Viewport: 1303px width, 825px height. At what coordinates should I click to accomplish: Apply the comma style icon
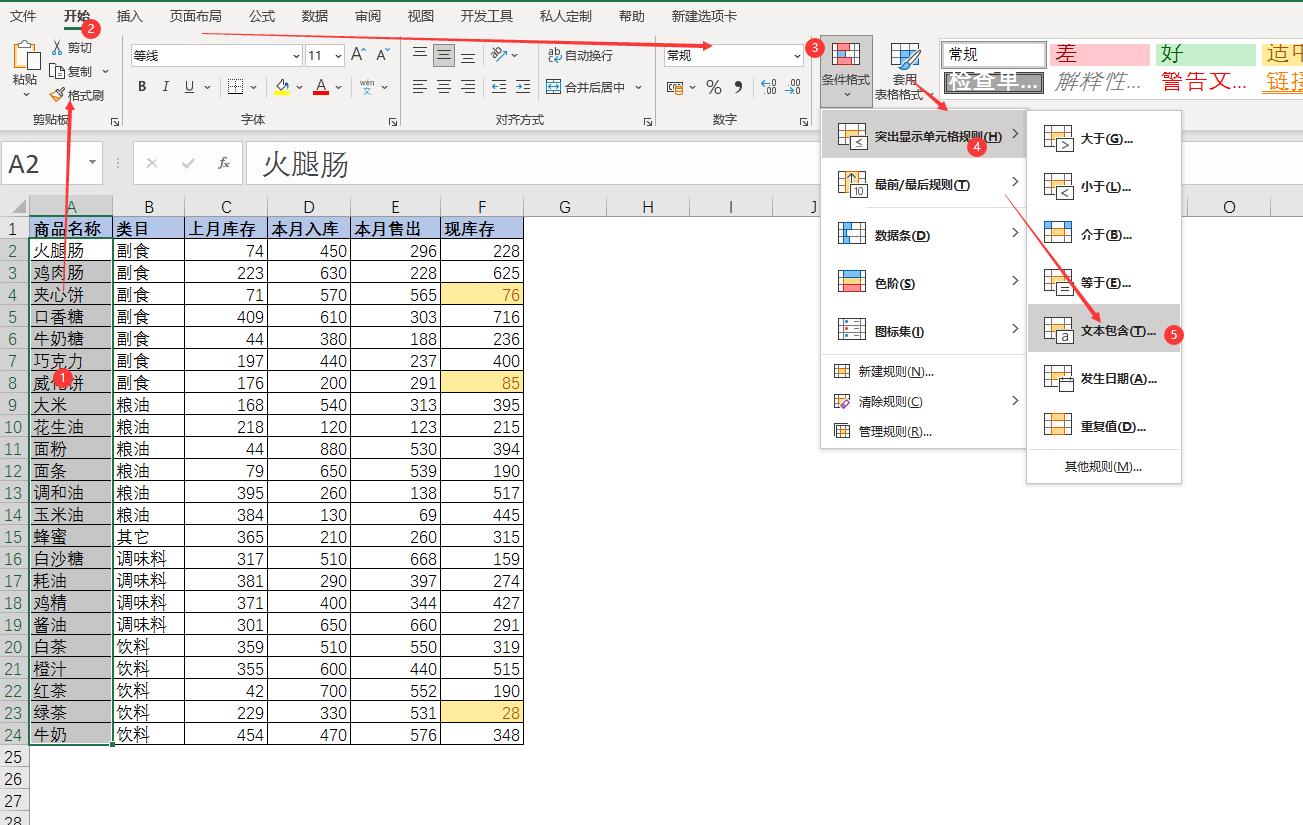738,87
